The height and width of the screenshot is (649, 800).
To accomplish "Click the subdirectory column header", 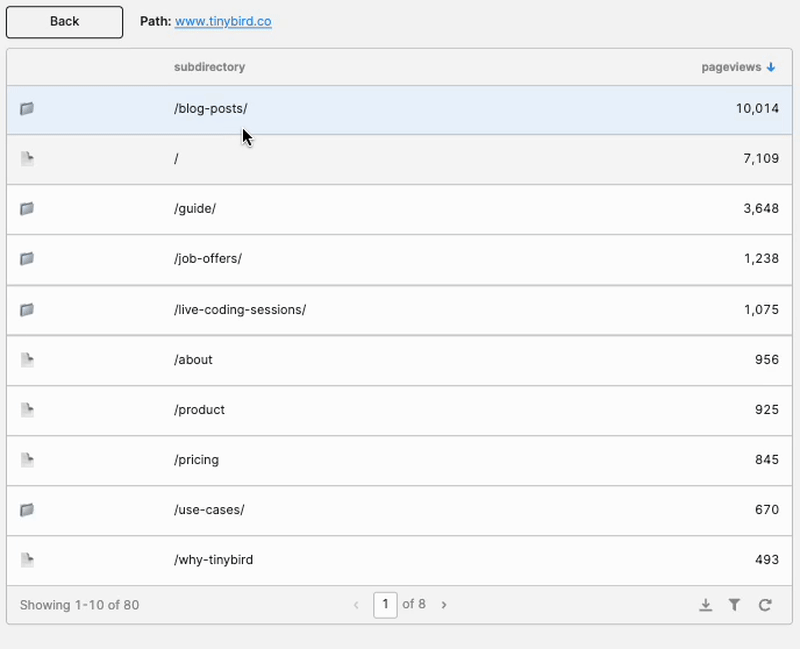I will point(209,67).
